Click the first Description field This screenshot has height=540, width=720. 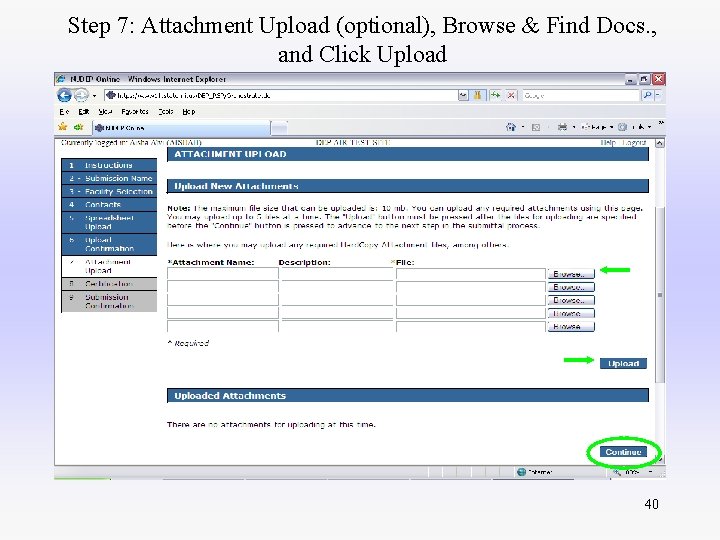point(337,274)
